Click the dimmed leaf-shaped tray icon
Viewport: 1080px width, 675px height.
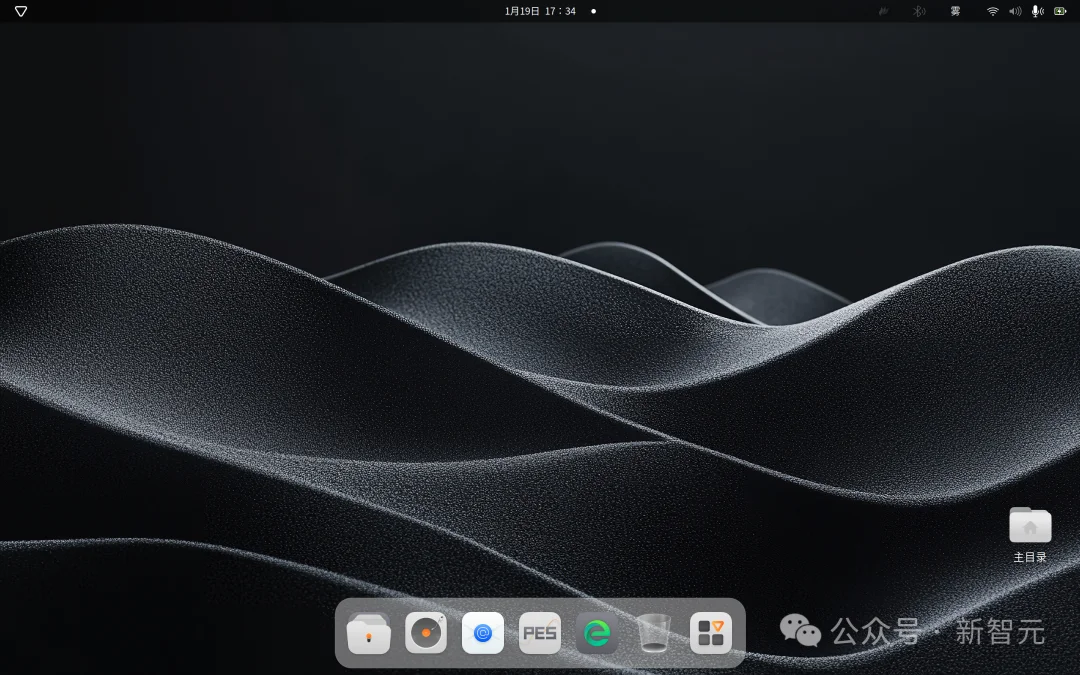883,11
